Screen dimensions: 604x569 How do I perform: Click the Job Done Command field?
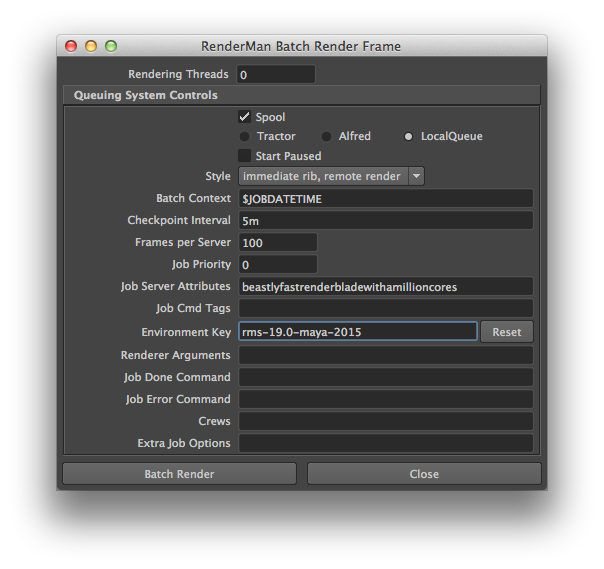tap(386, 377)
